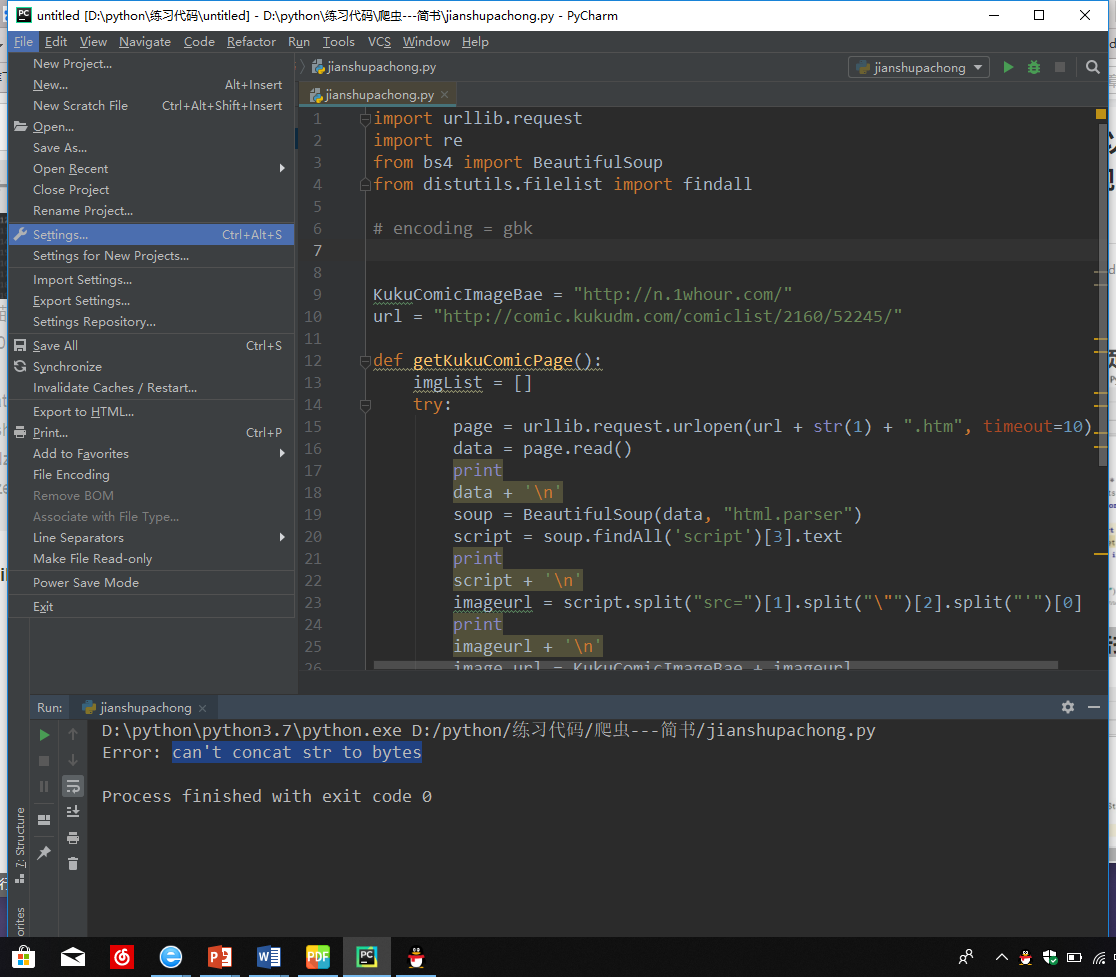
Task: Pause output in Run panel
Action: click(x=44, y=786)
